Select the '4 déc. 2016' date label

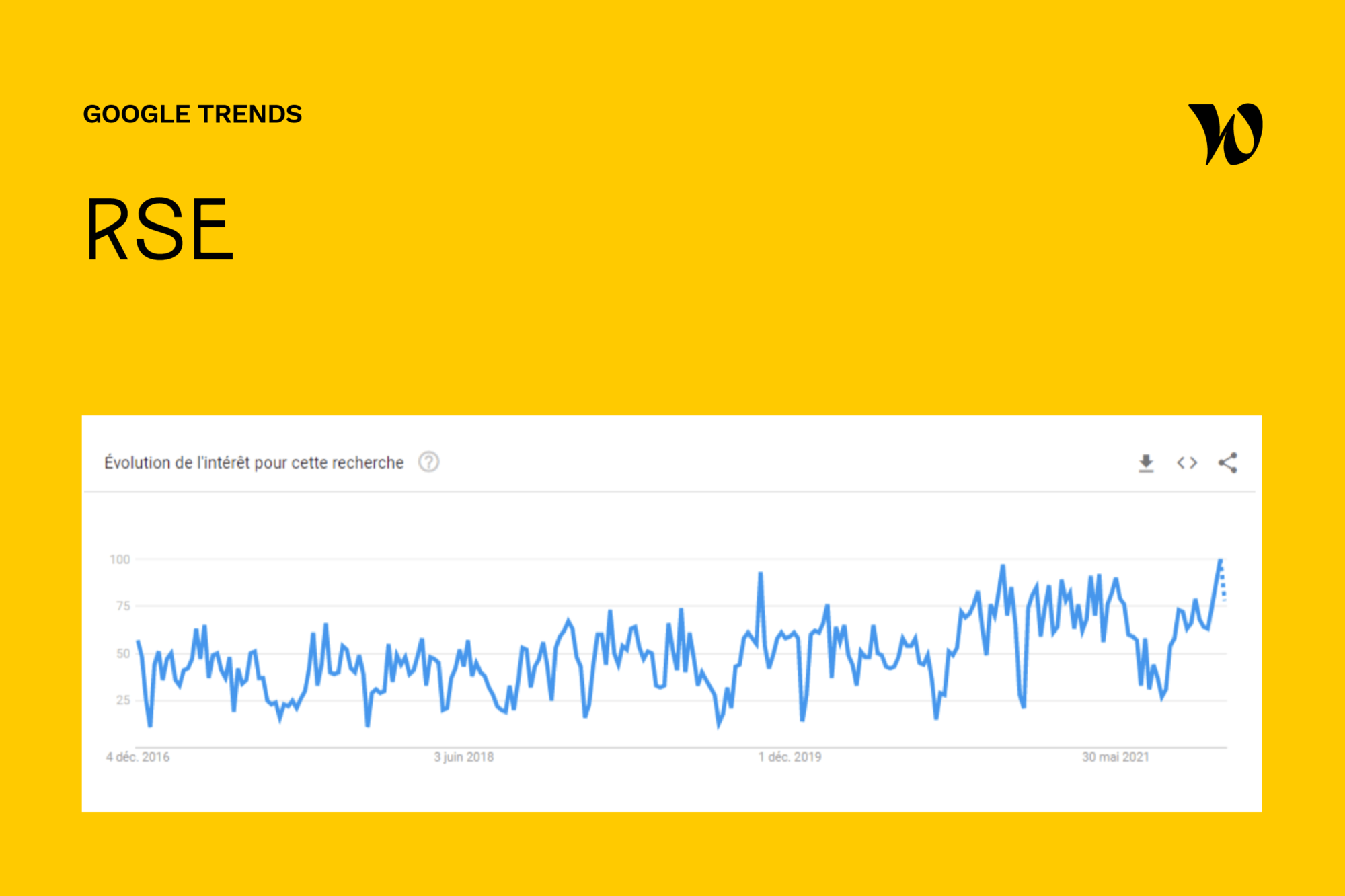pyautogui.click(x=138, y=757)
